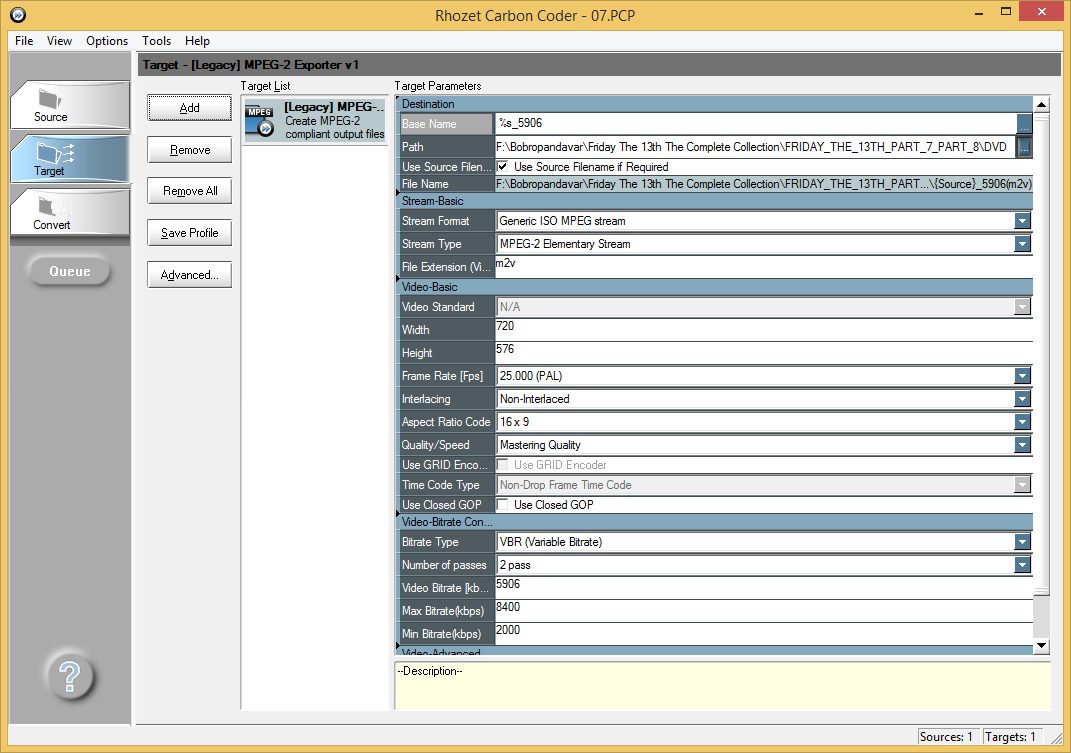Click the Carbon Coder title bar icon

coord(18,14)
